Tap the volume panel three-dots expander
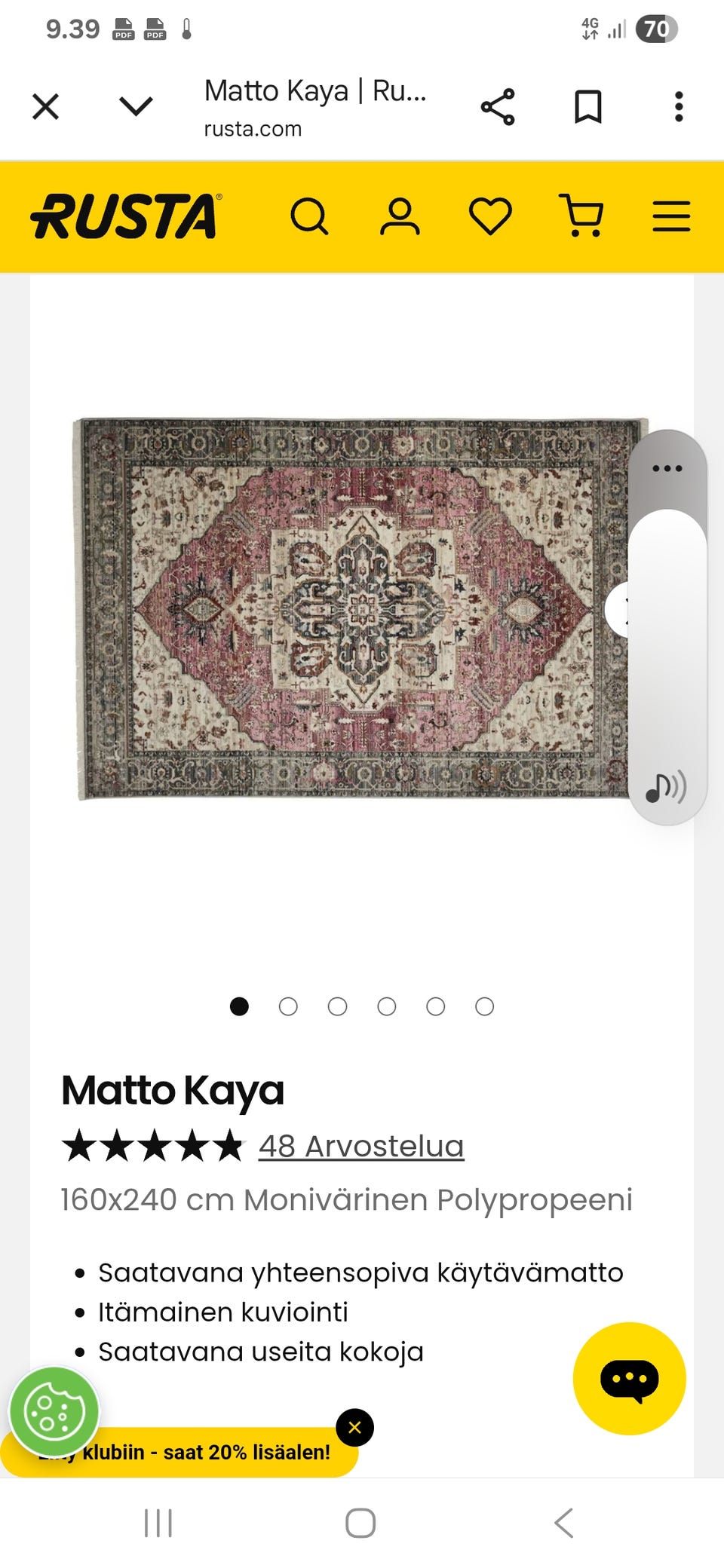The width and height of the screenshot is (724, 1568). 667,468
